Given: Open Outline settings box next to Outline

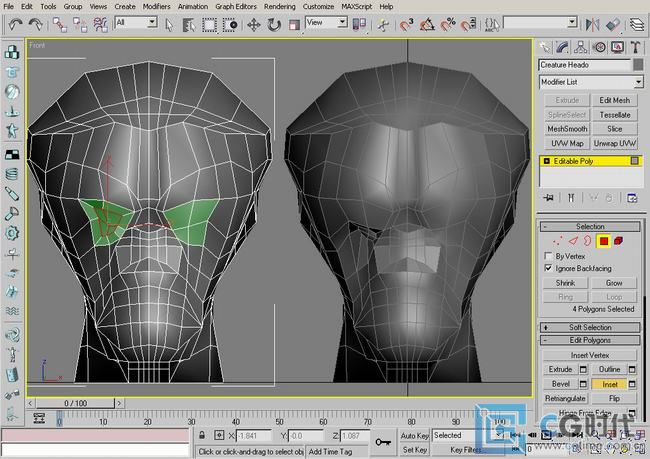Looking at the screenshot, I should [x=632, y=369].
